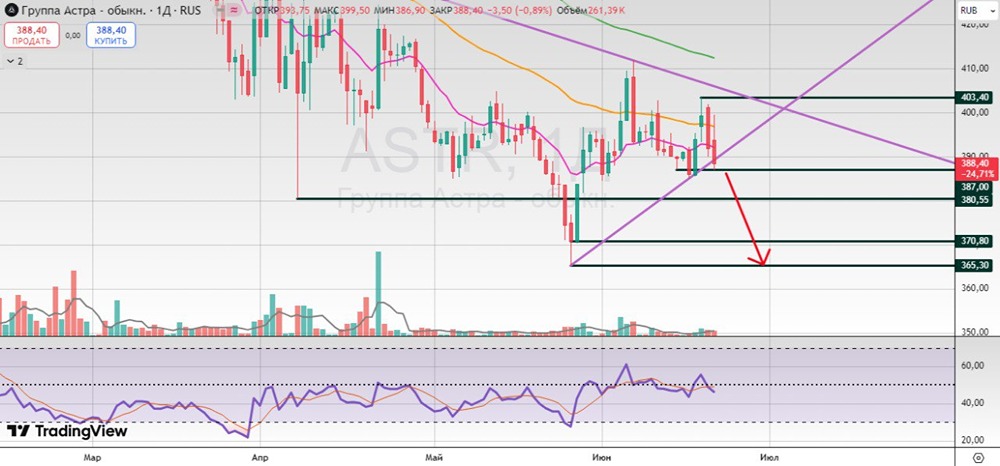
Task: Click the Апр label on time axis
Action: pos(260,457)
